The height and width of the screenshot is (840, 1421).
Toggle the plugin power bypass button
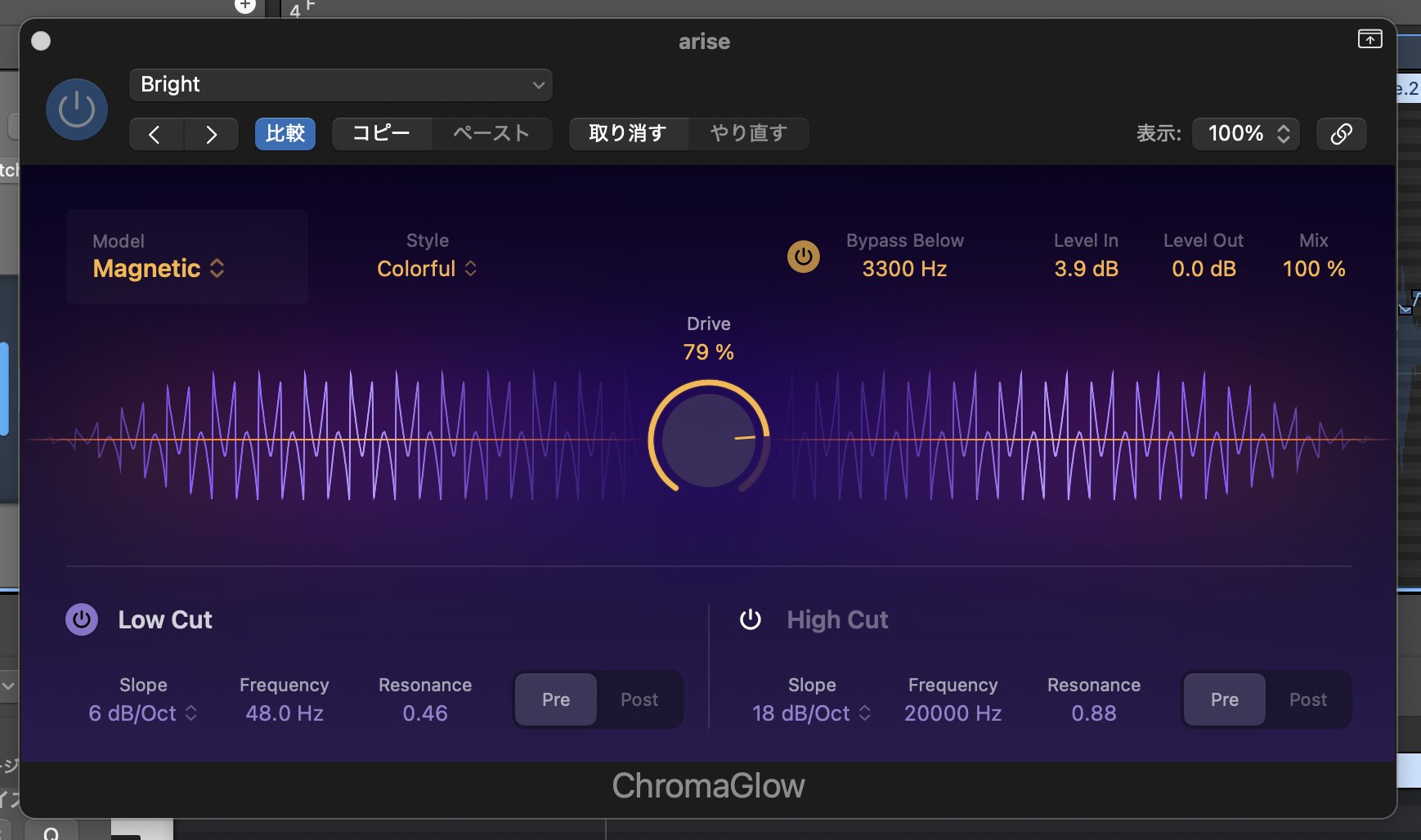pyautogui.click(x=77, y=109)
